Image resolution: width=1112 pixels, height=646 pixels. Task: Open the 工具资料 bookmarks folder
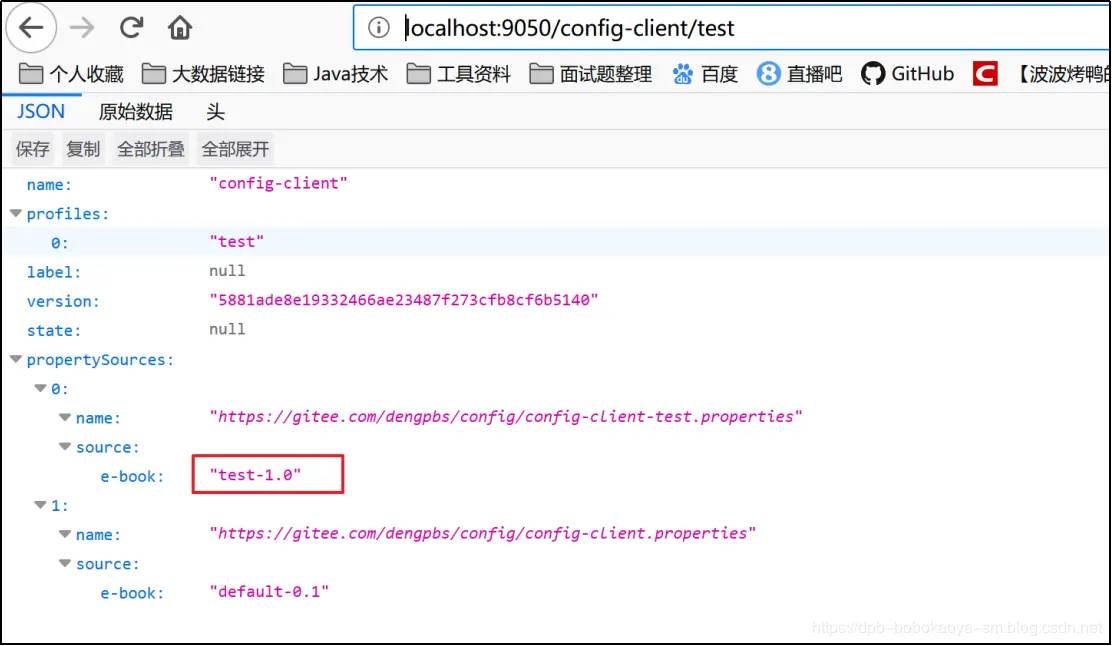458,74
